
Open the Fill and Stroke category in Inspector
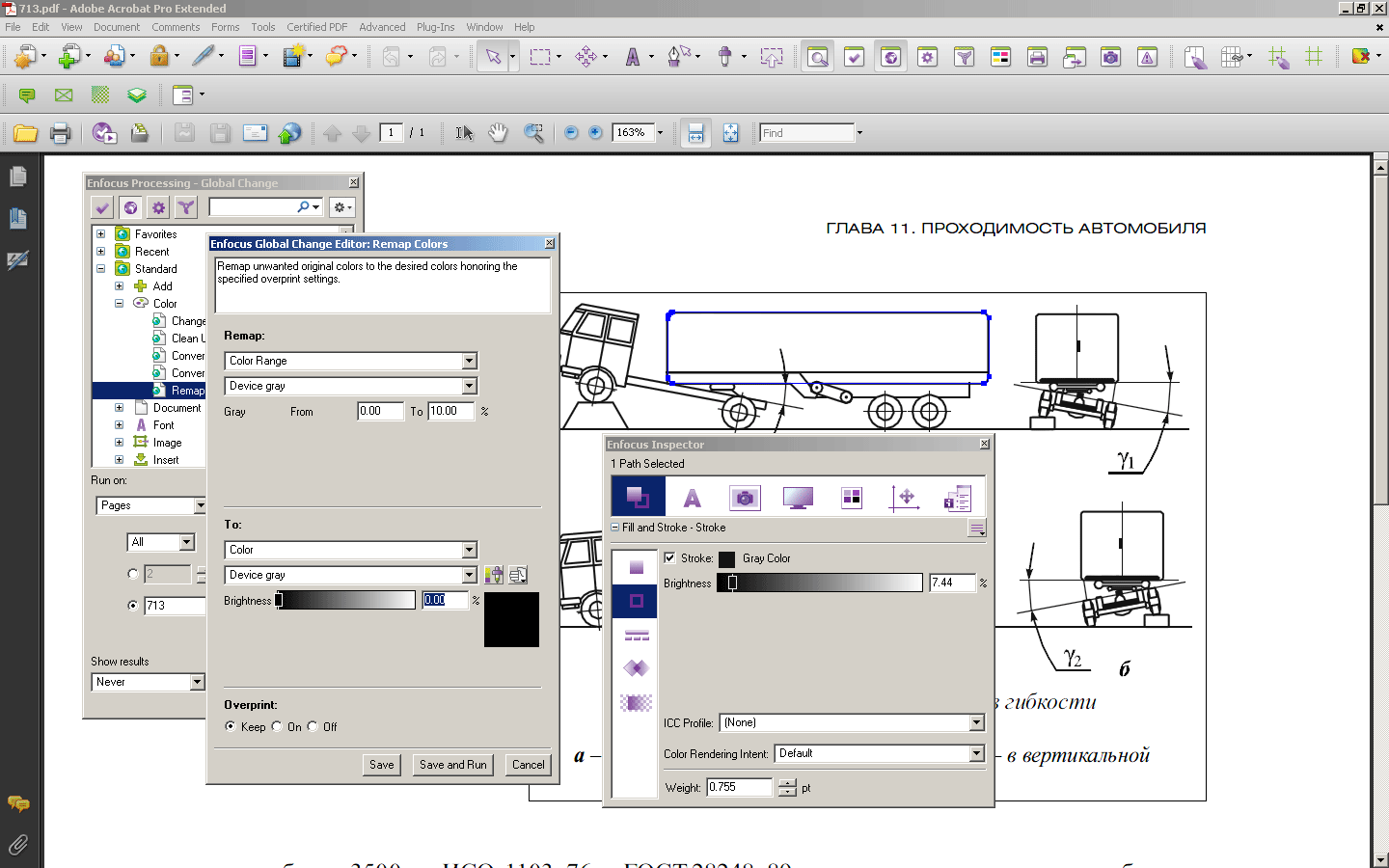click(639, 498)
